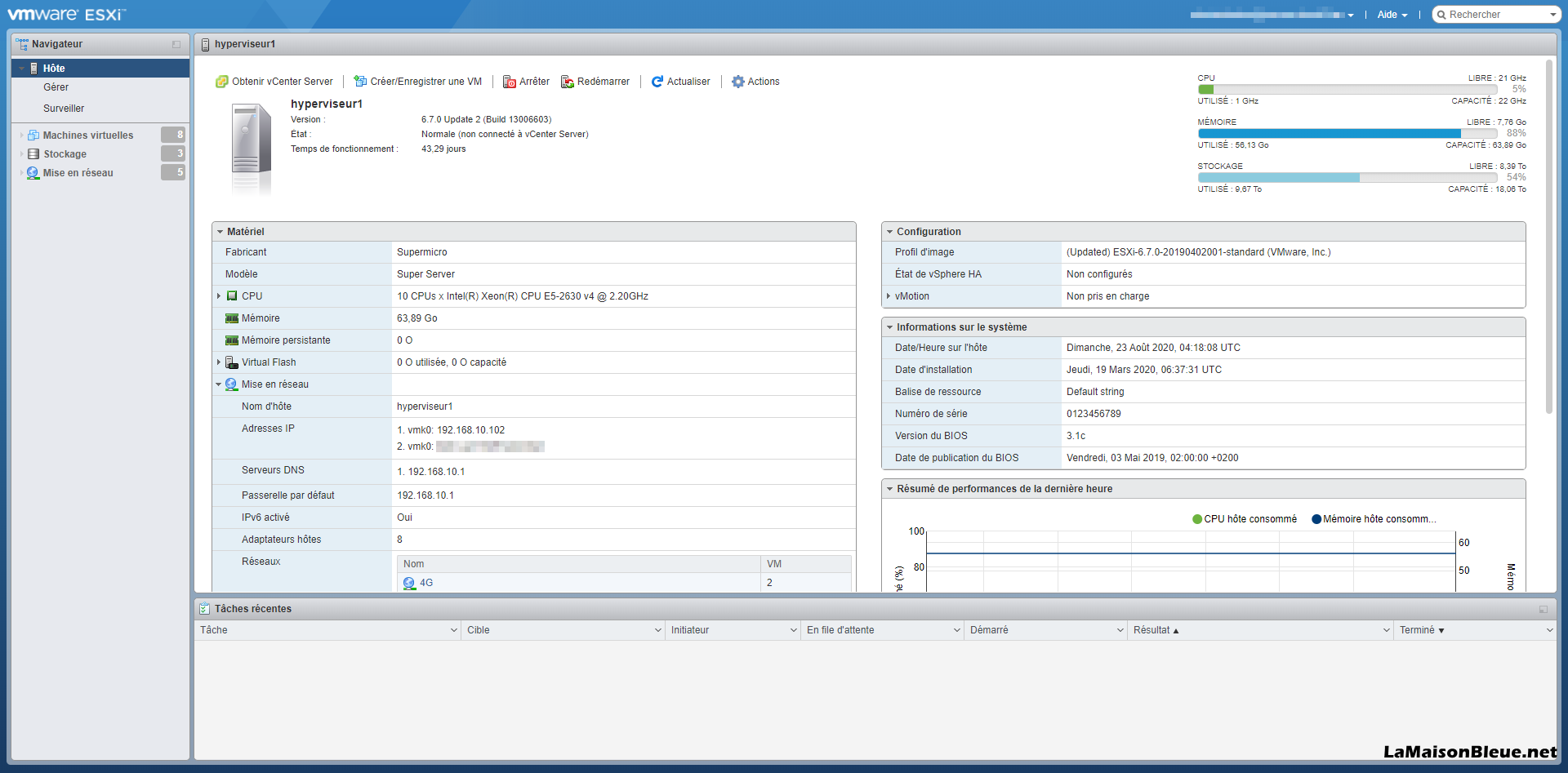Click the STOCKAGE usage bar
This screenshot has height=773, width=1568.
pyautogui.click(x=1347, y=178)
